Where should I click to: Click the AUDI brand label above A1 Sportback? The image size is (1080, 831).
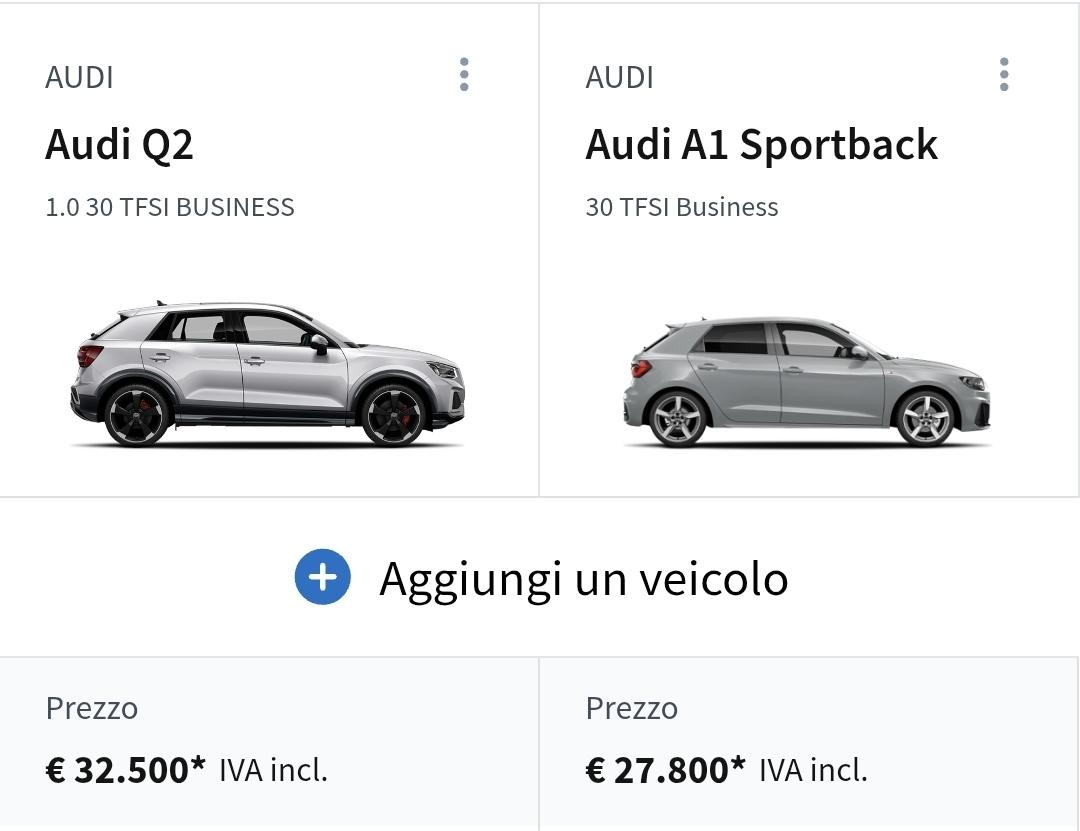tap(619, 77)
